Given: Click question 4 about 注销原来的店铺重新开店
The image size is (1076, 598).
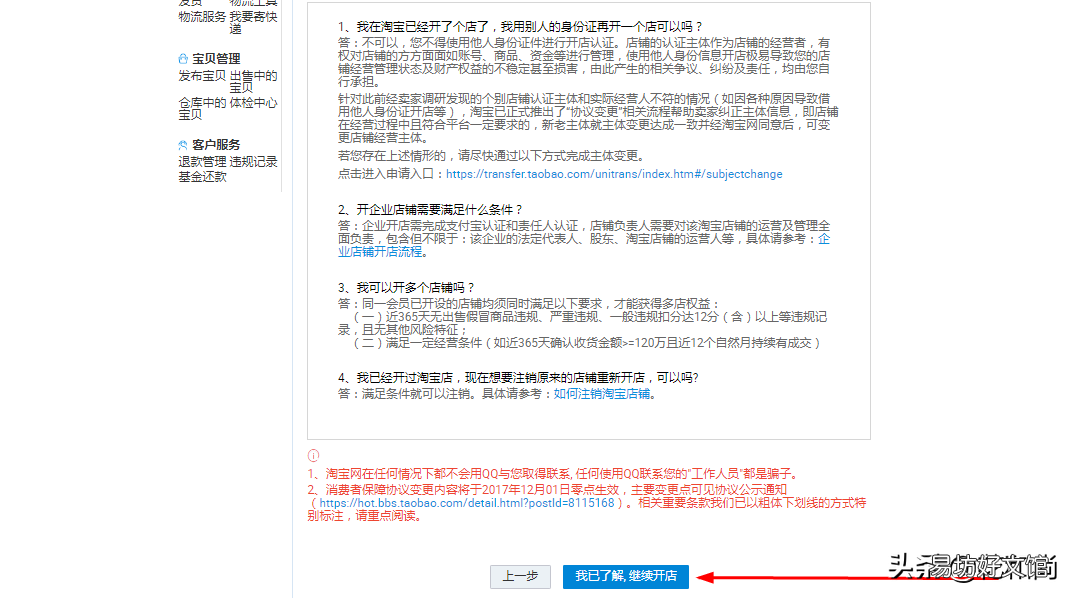Looking at the screenshot, I should tap(517, 378).
